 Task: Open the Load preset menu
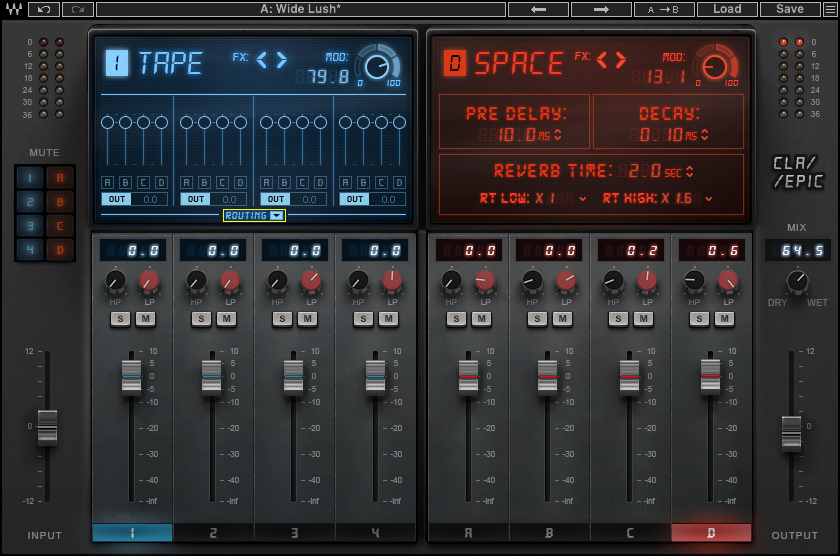point(727,9)
